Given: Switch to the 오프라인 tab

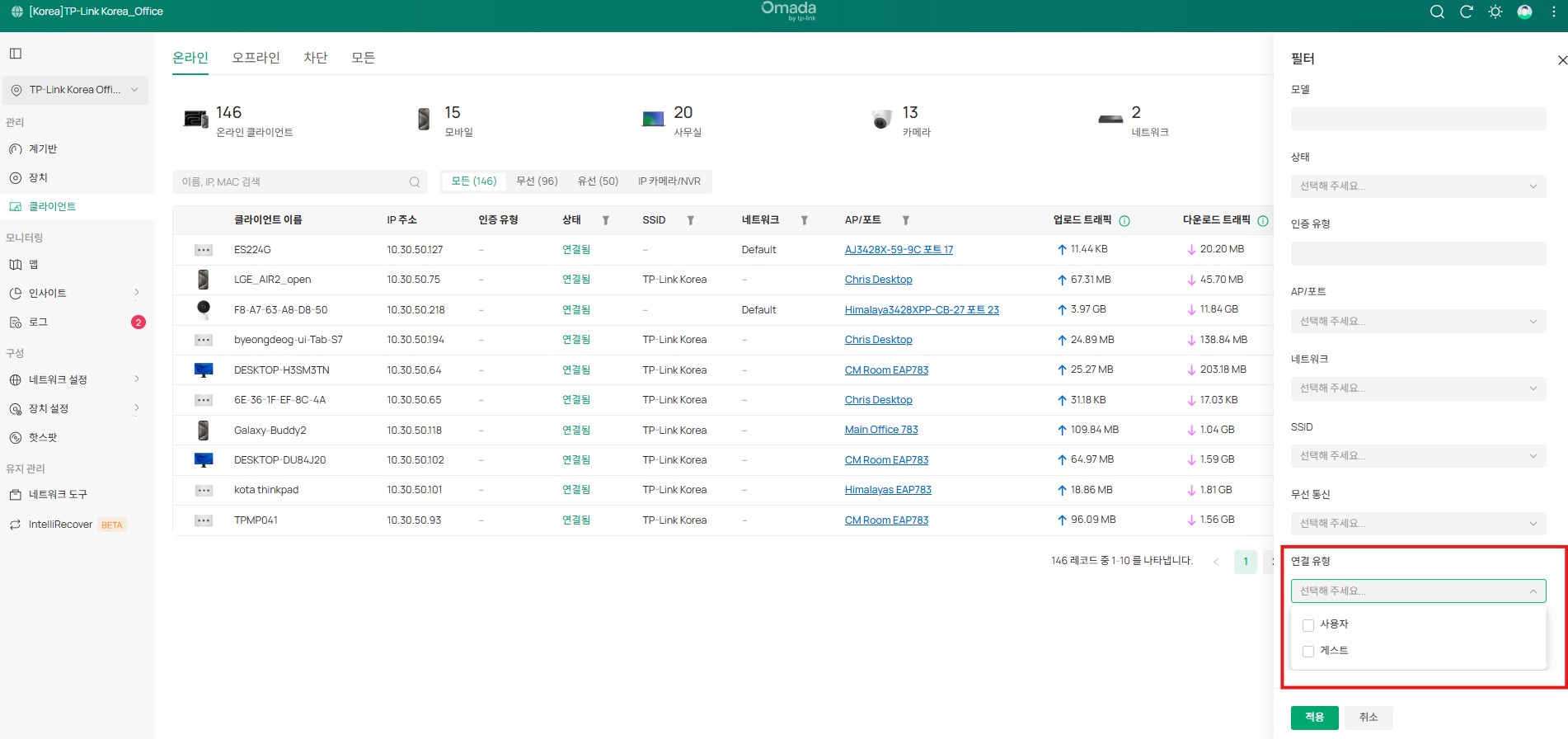Looking at the screenshot, I should (256, 58).
